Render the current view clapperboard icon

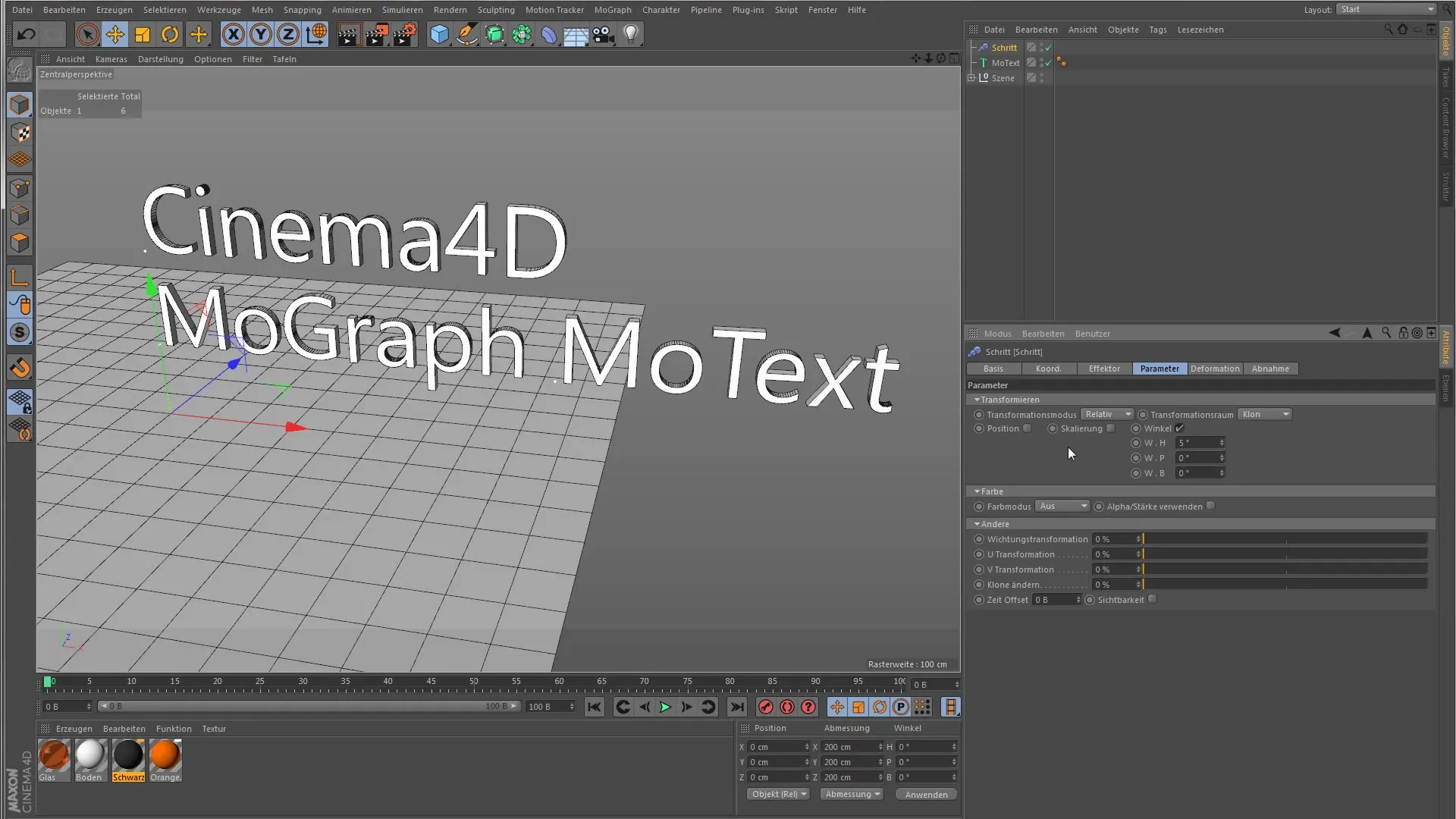coord(349,34)
